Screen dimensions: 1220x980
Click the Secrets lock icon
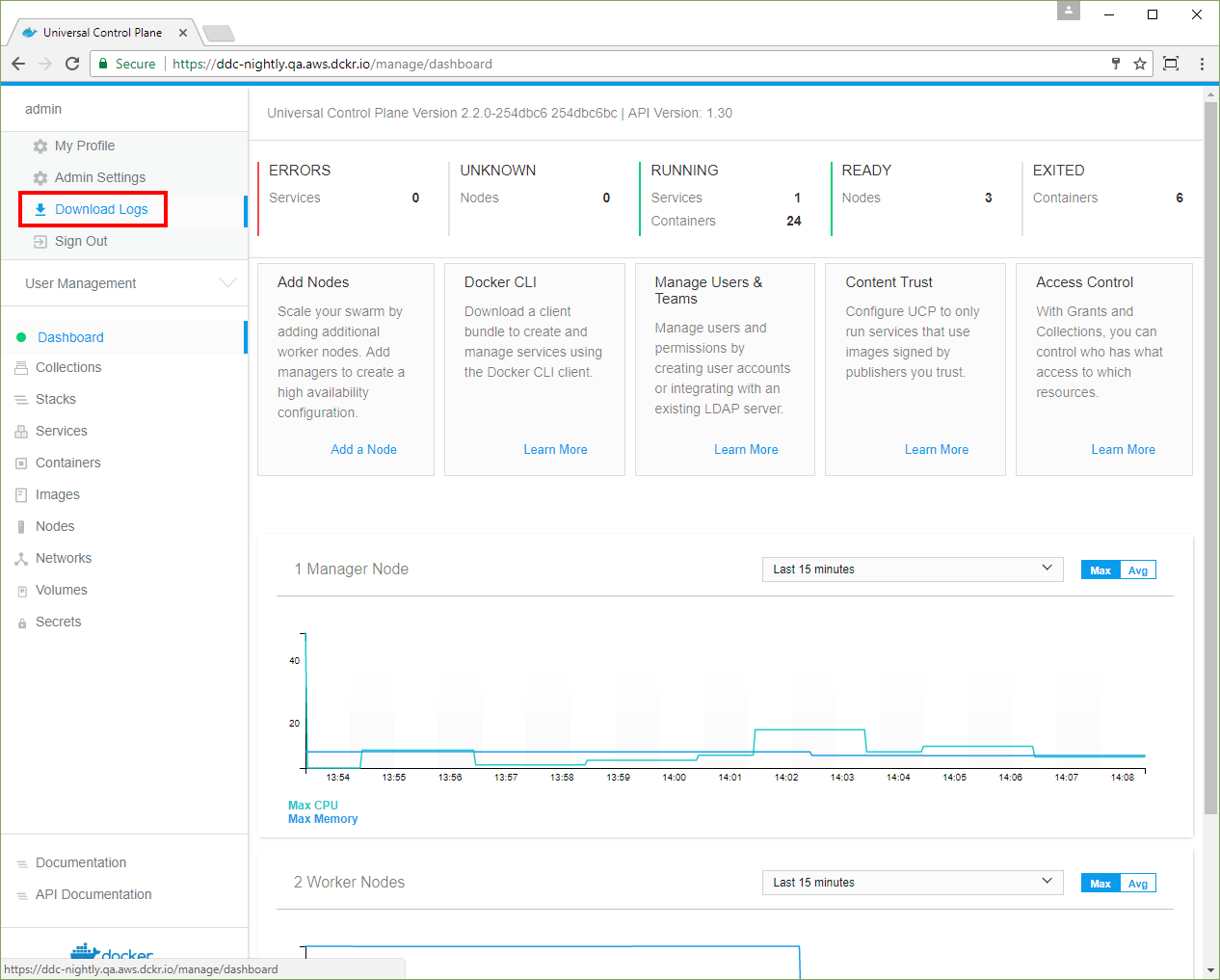pyautogui.click(x=21, y=623)
